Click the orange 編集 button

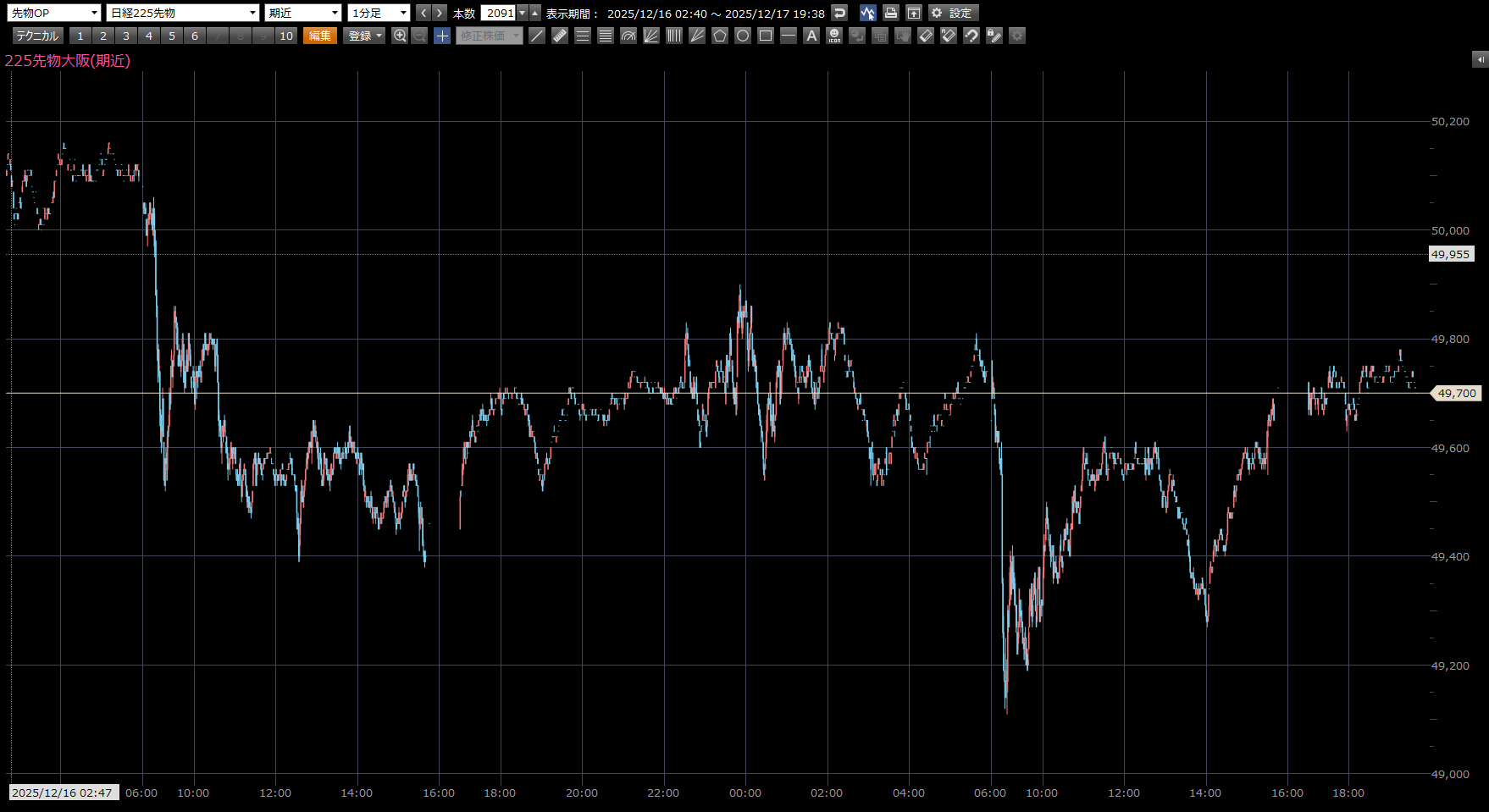(320, 36)
